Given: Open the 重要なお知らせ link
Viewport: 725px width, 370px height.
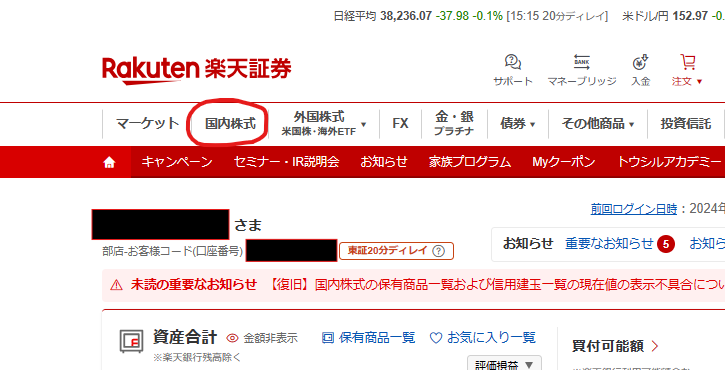Looking at the screenshot, I should pos(609,243).
